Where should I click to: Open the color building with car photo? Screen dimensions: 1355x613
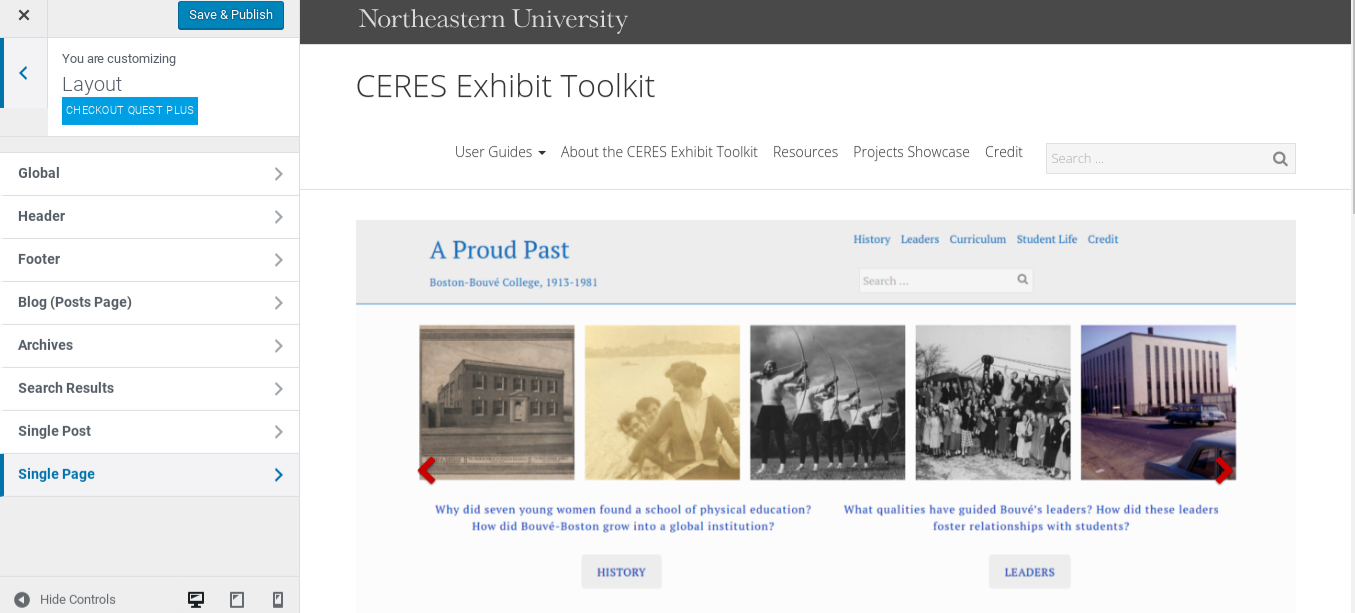pos(1158,402)
